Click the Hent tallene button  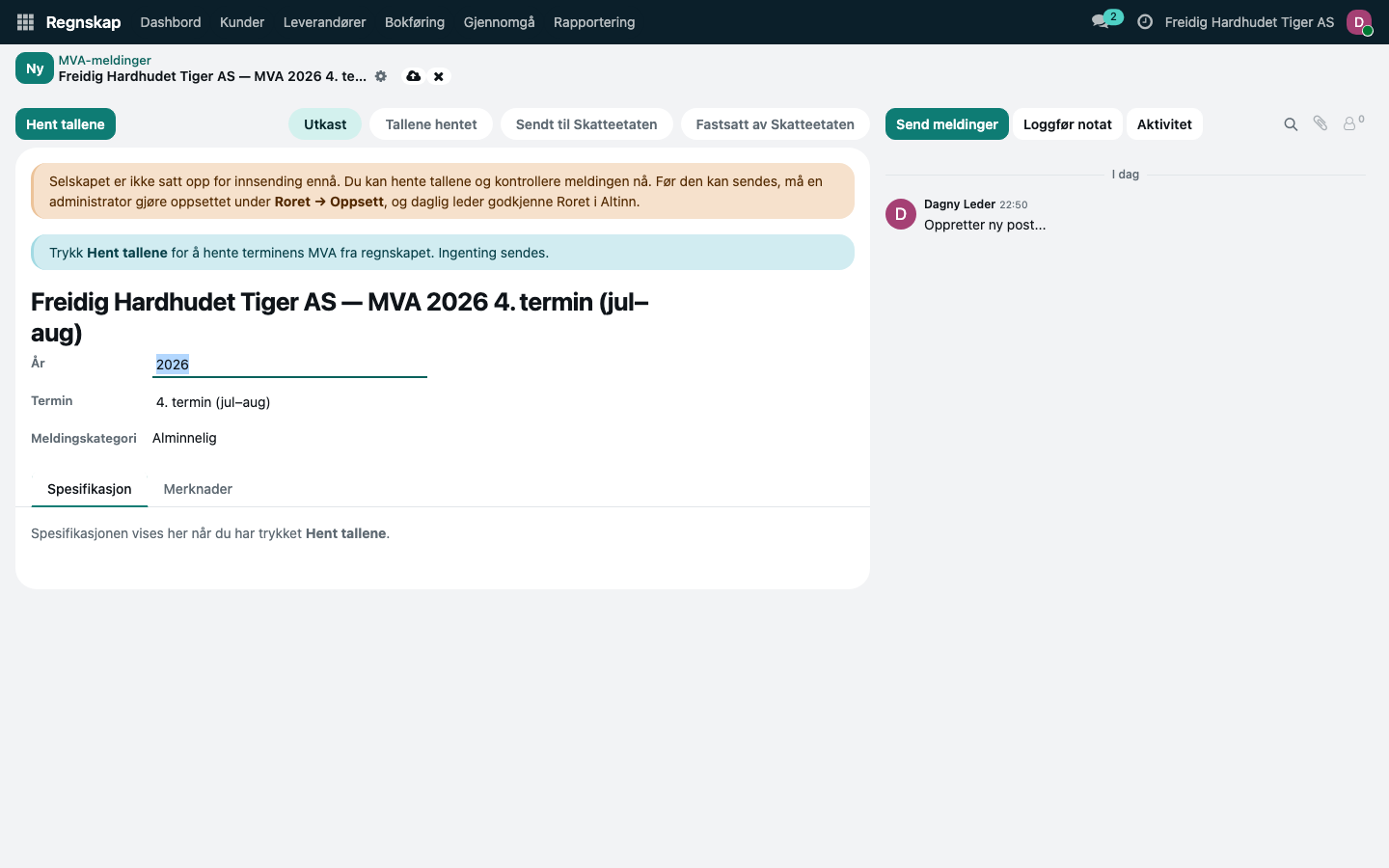click(66, 124)
